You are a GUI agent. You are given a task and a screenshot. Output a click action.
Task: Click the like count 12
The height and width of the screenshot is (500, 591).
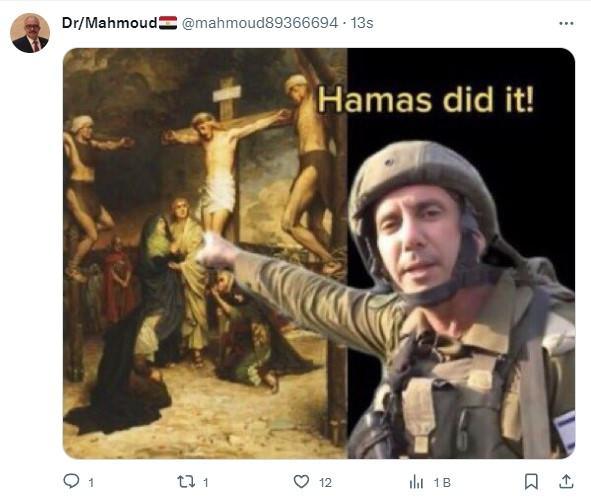[x=325, y=483]
